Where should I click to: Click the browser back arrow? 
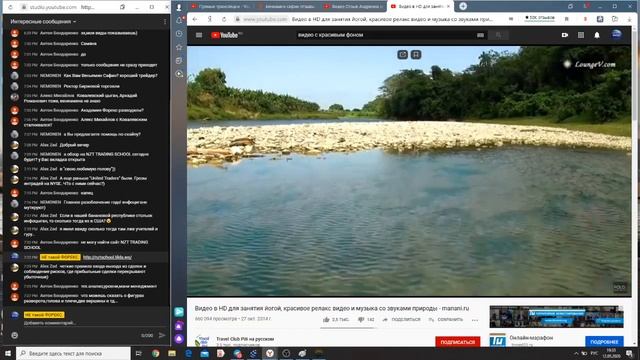tap(195, 19)
